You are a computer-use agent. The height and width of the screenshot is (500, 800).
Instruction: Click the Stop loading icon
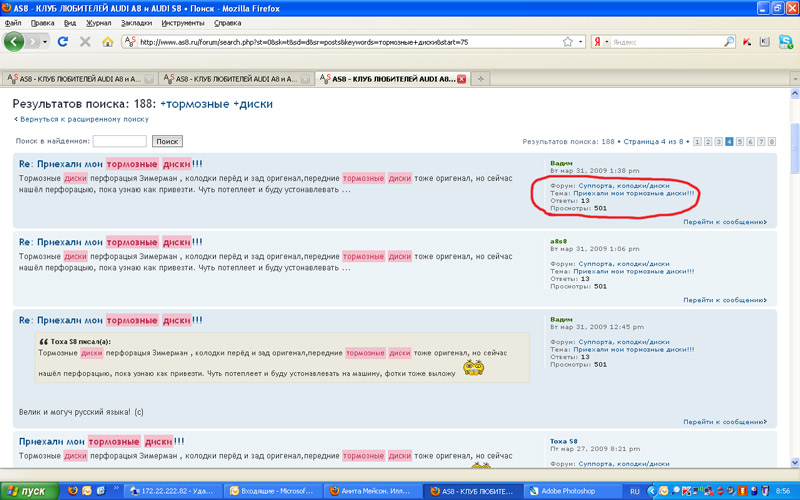coord(85,42)
